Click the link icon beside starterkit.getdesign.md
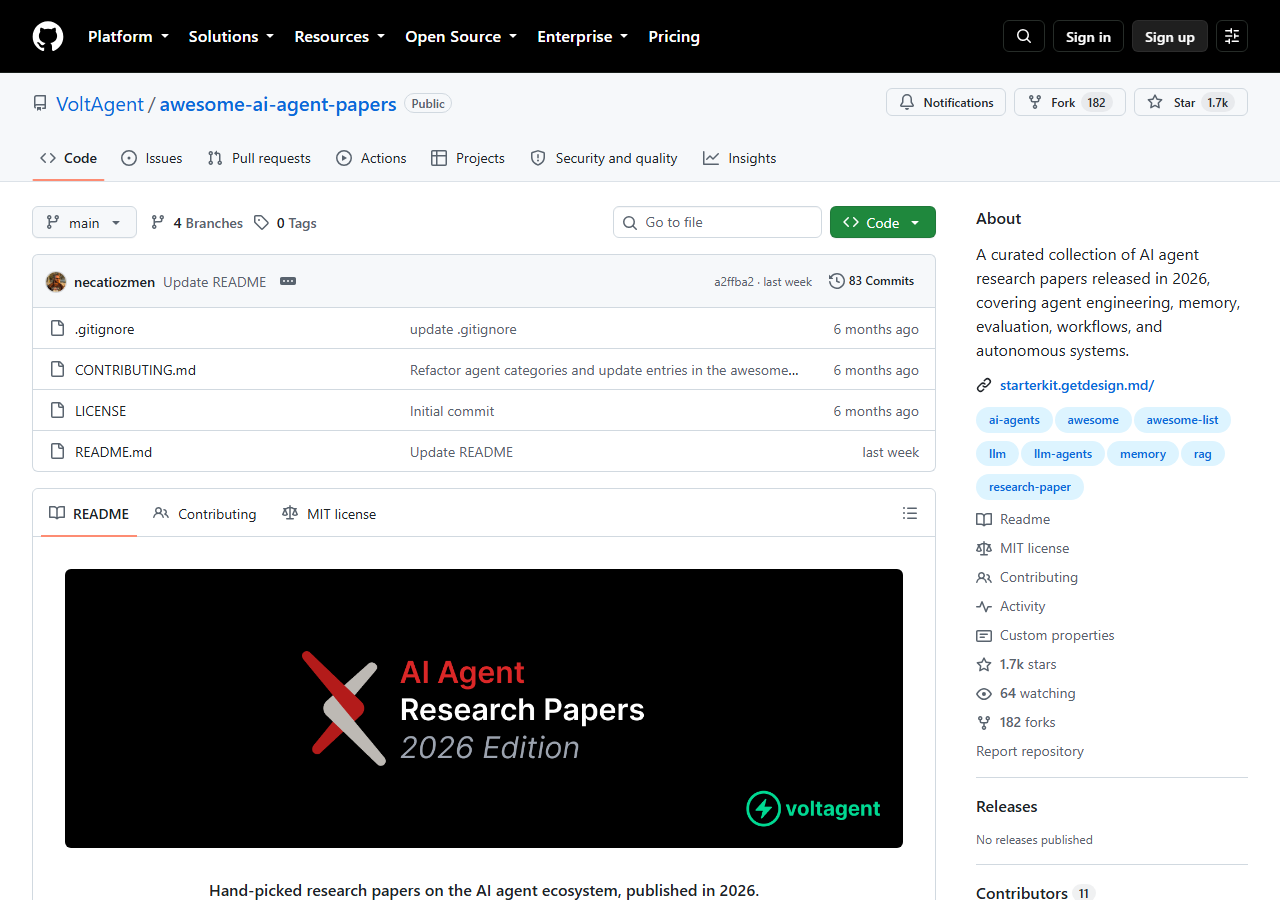The image size is (1280, 900). tap(984, 385)
